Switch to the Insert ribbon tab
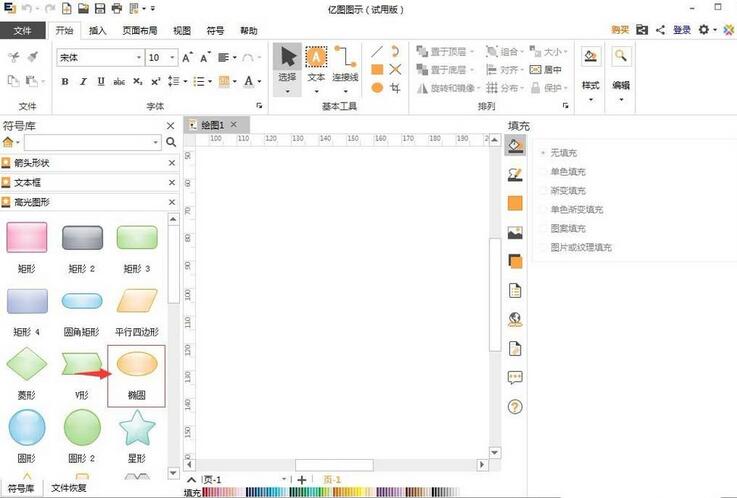 tap(97, 31)
